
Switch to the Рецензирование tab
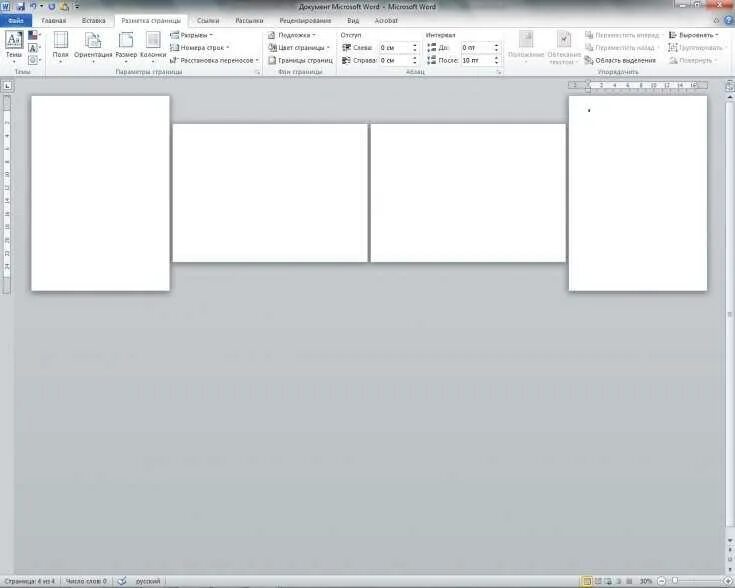(305, 21)
